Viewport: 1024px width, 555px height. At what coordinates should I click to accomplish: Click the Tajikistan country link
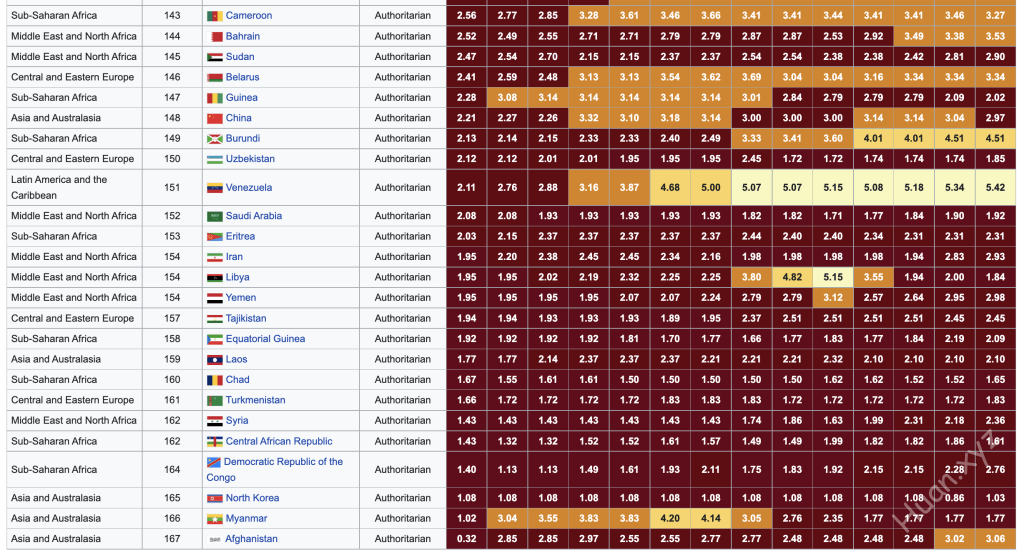246,318
